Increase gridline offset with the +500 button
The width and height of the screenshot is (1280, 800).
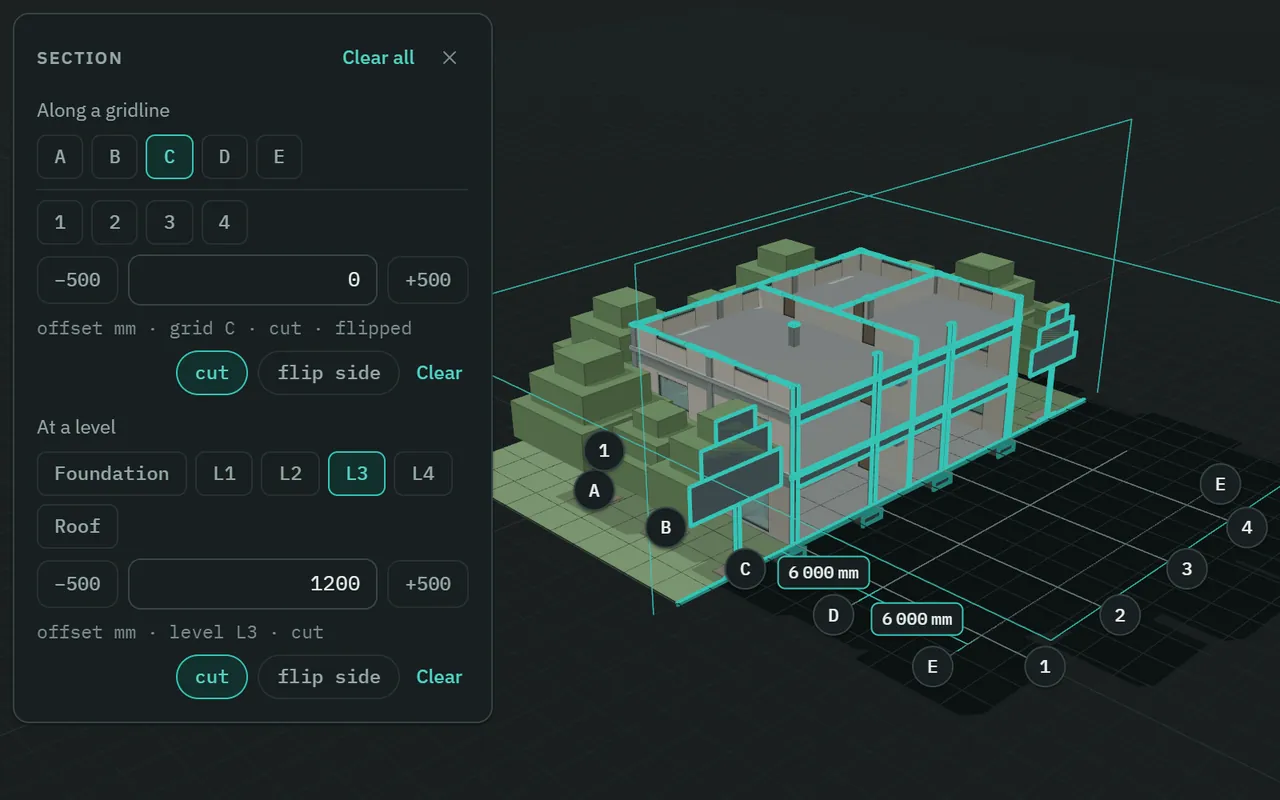coord(428,280)
